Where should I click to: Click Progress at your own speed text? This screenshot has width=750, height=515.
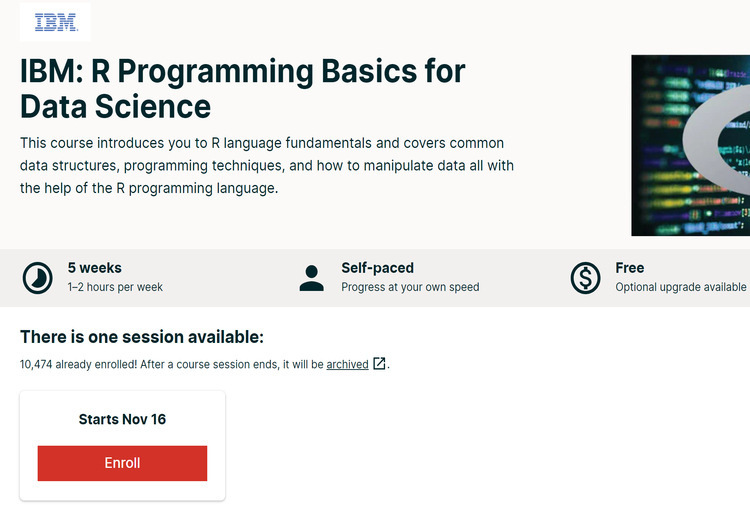point(410,287)
